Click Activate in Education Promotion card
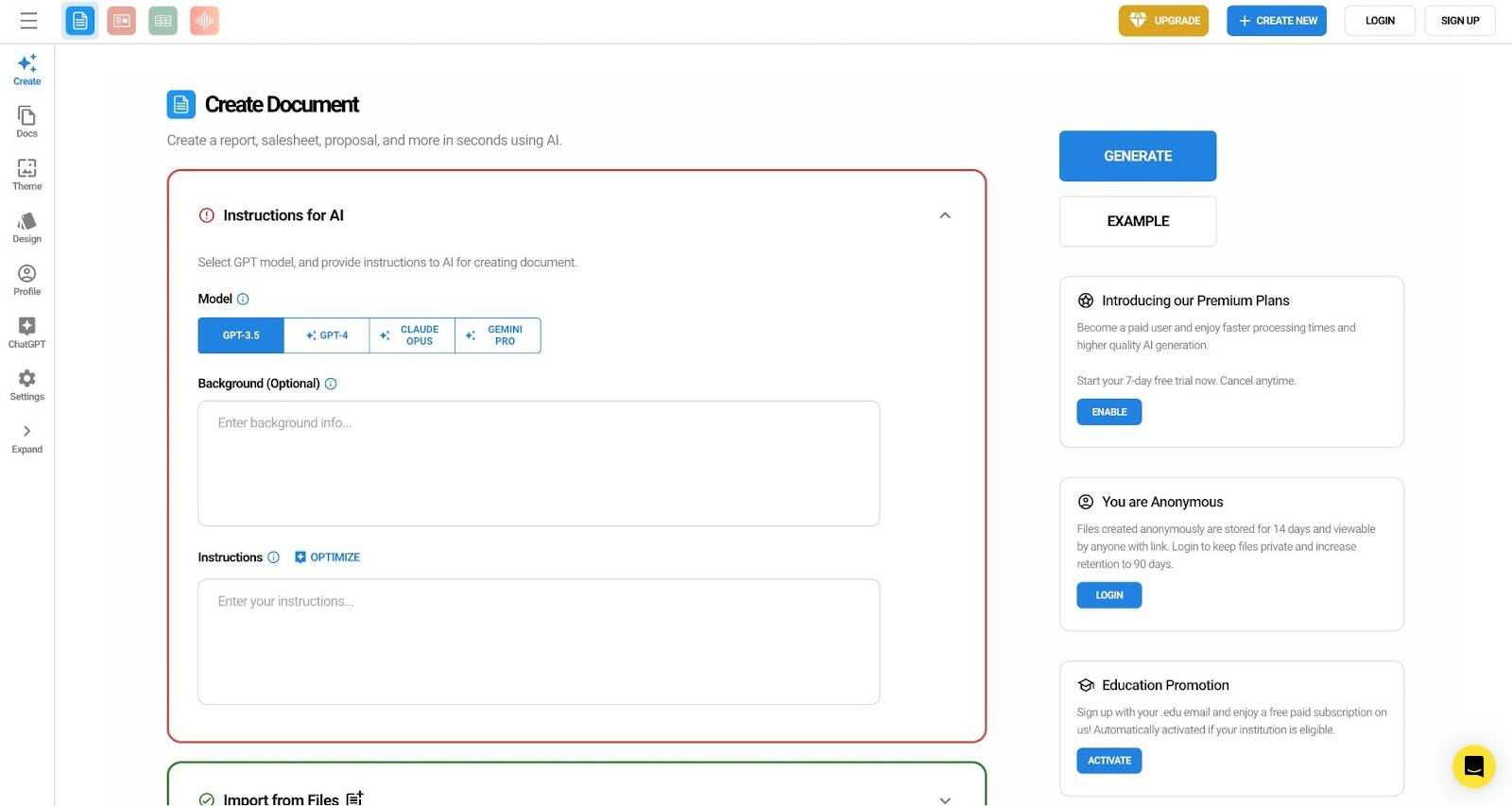The height and width of the screenshot is (806, 1512). pos(1109,761)
